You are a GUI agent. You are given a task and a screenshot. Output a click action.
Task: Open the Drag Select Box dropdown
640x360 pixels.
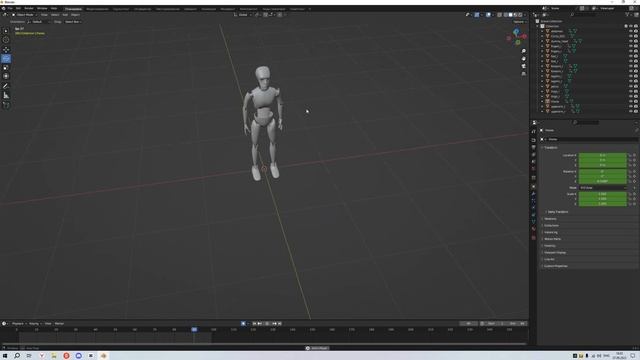[x=73, y=22]
